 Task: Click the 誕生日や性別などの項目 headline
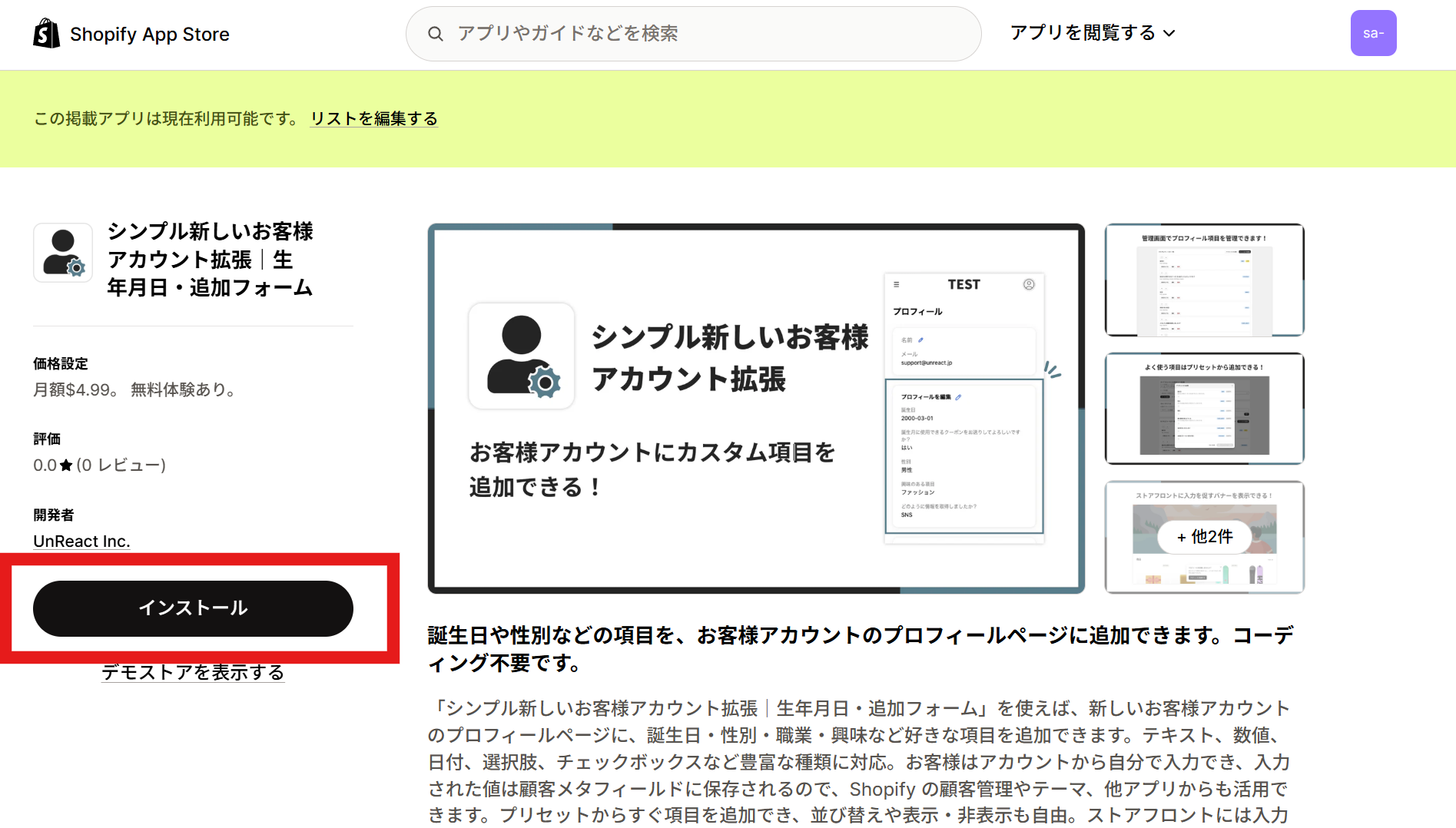861,649
